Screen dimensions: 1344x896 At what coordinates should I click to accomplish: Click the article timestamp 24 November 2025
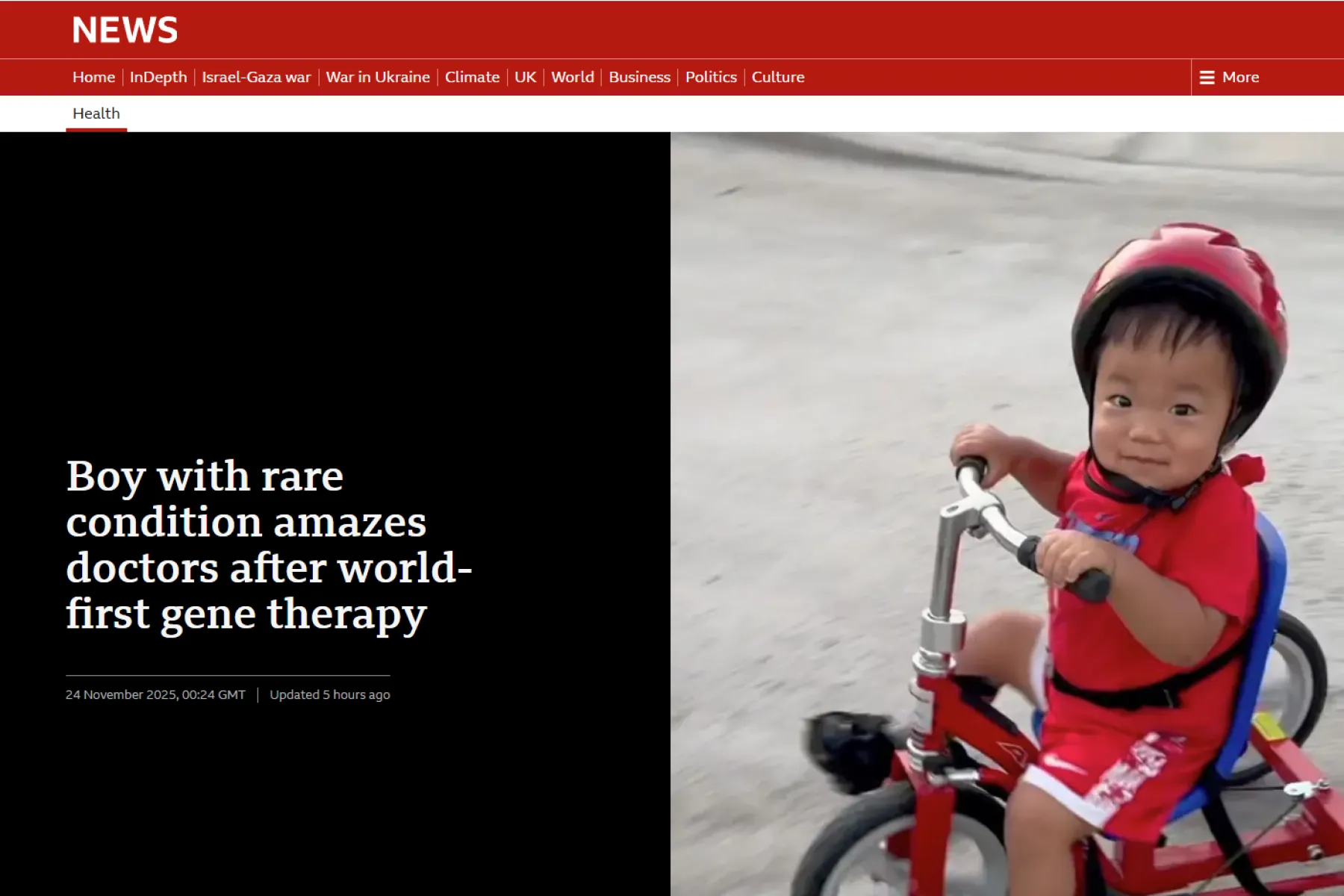coord(155,694)
